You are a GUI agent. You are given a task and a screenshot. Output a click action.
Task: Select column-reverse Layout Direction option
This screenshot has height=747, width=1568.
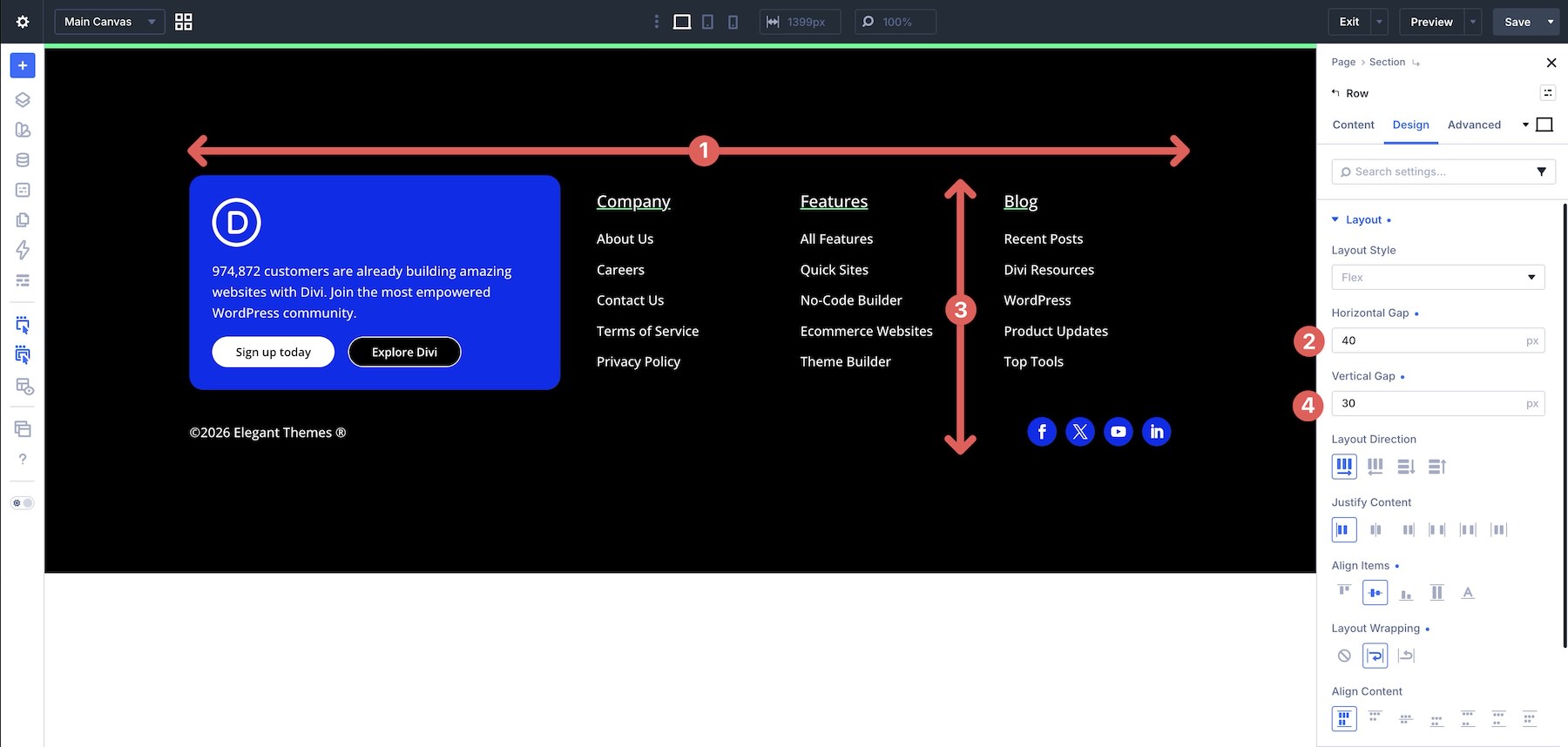1437,467
